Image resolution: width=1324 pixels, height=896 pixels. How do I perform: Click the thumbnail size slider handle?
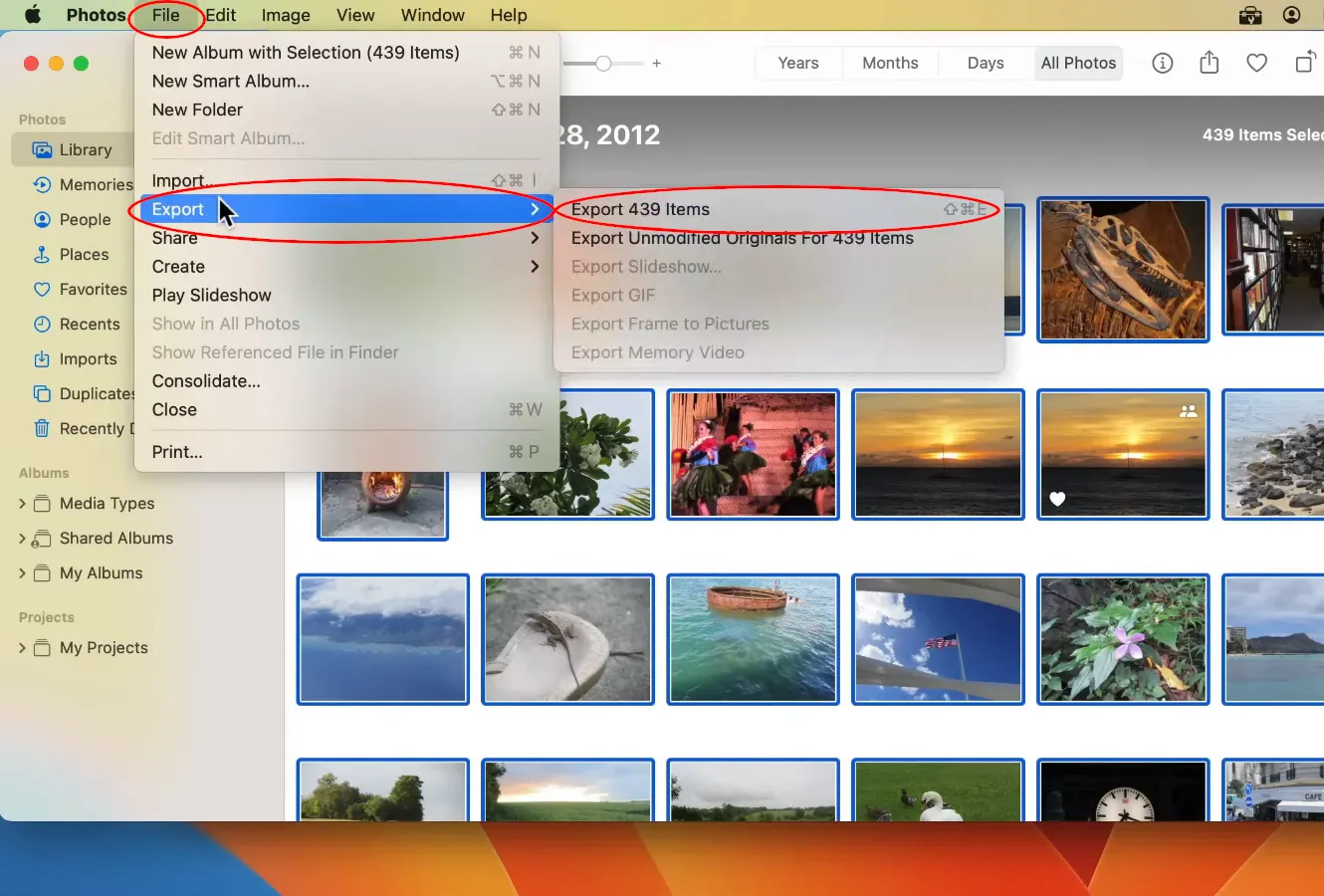click(602, 63)
